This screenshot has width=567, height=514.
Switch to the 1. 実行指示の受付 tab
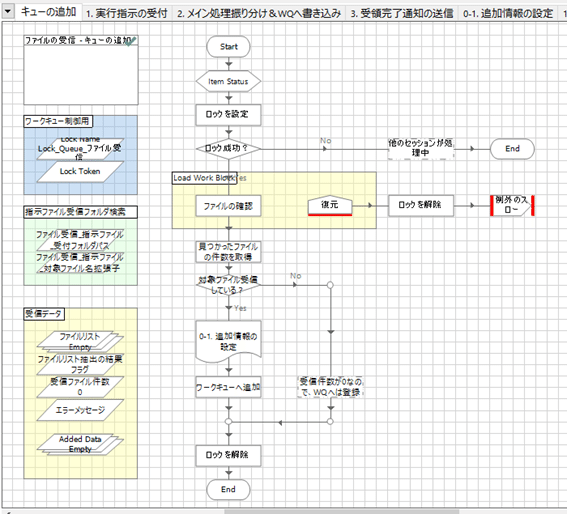[127, 13]
